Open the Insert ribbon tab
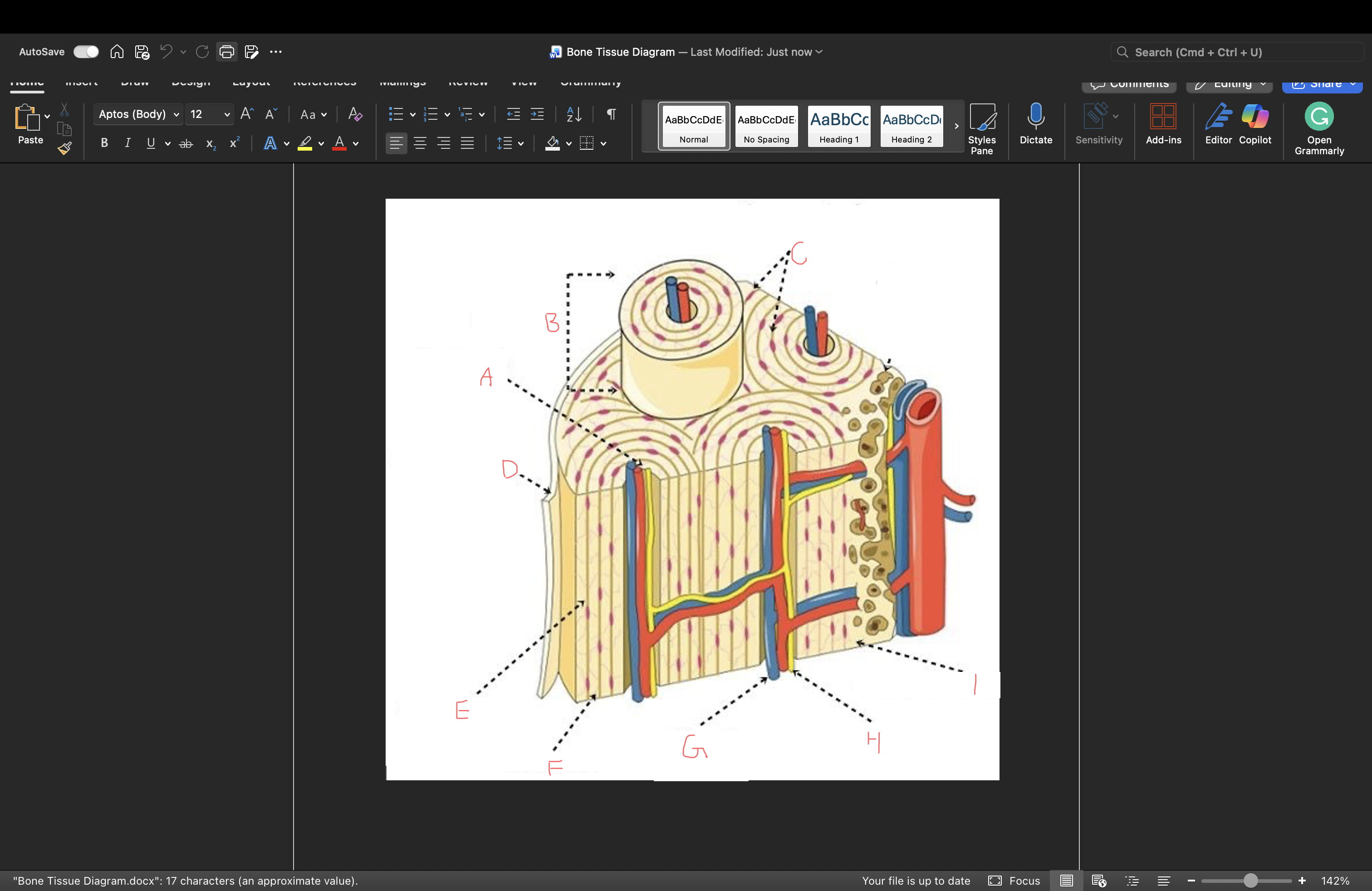Viewport: 1372px width, 891px height. click(x=81, y=83)
